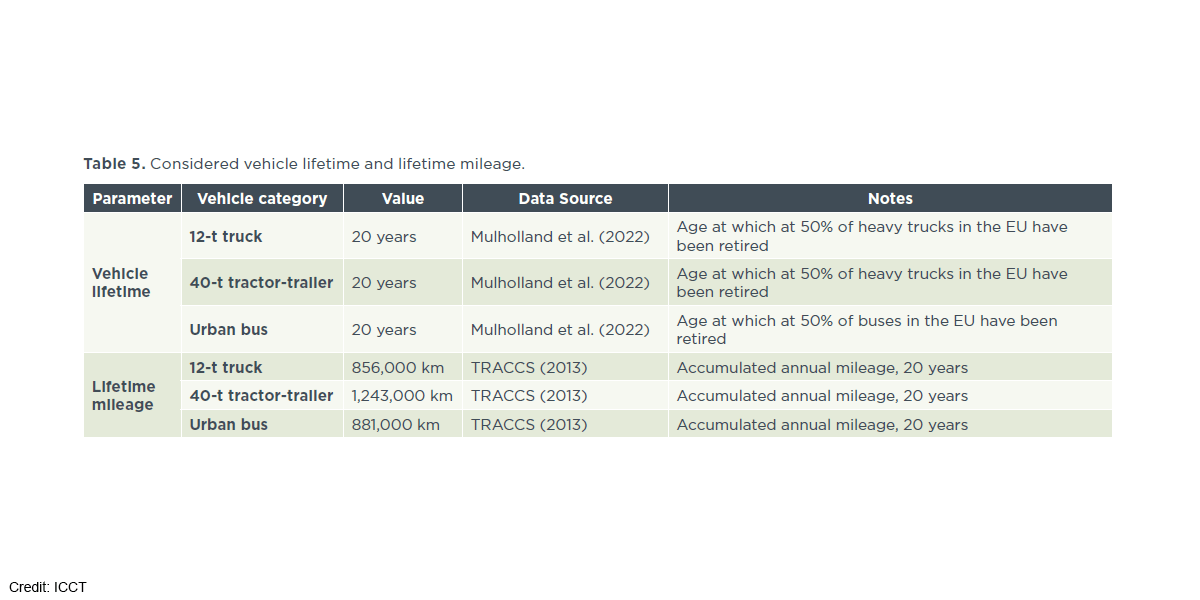The image size is (1200, 600).
Task: Click '40-t tractor-trailer' in the Vehicle lifetime rows
Action: [261, 282]
